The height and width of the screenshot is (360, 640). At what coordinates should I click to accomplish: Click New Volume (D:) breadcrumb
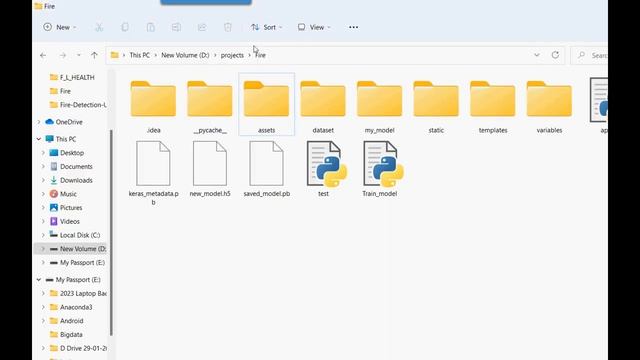(x=185, y=55)
